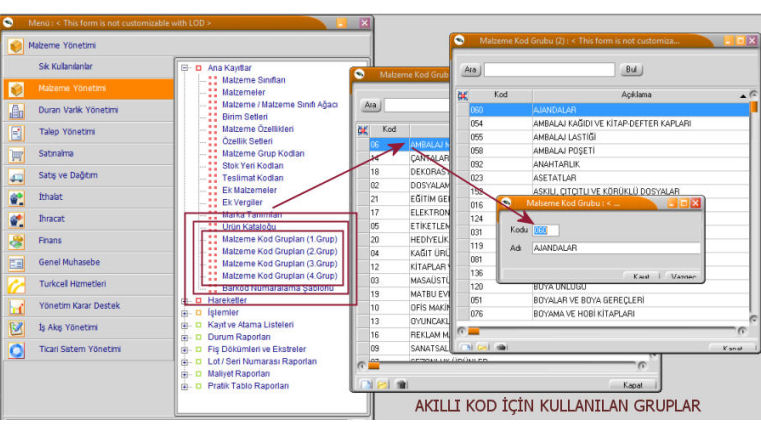Image resolution: width=761 pixels, height=433 pixels.
Task: Click Kapat button in rear Kod Grubu window
Action: [x=632, y=385]
